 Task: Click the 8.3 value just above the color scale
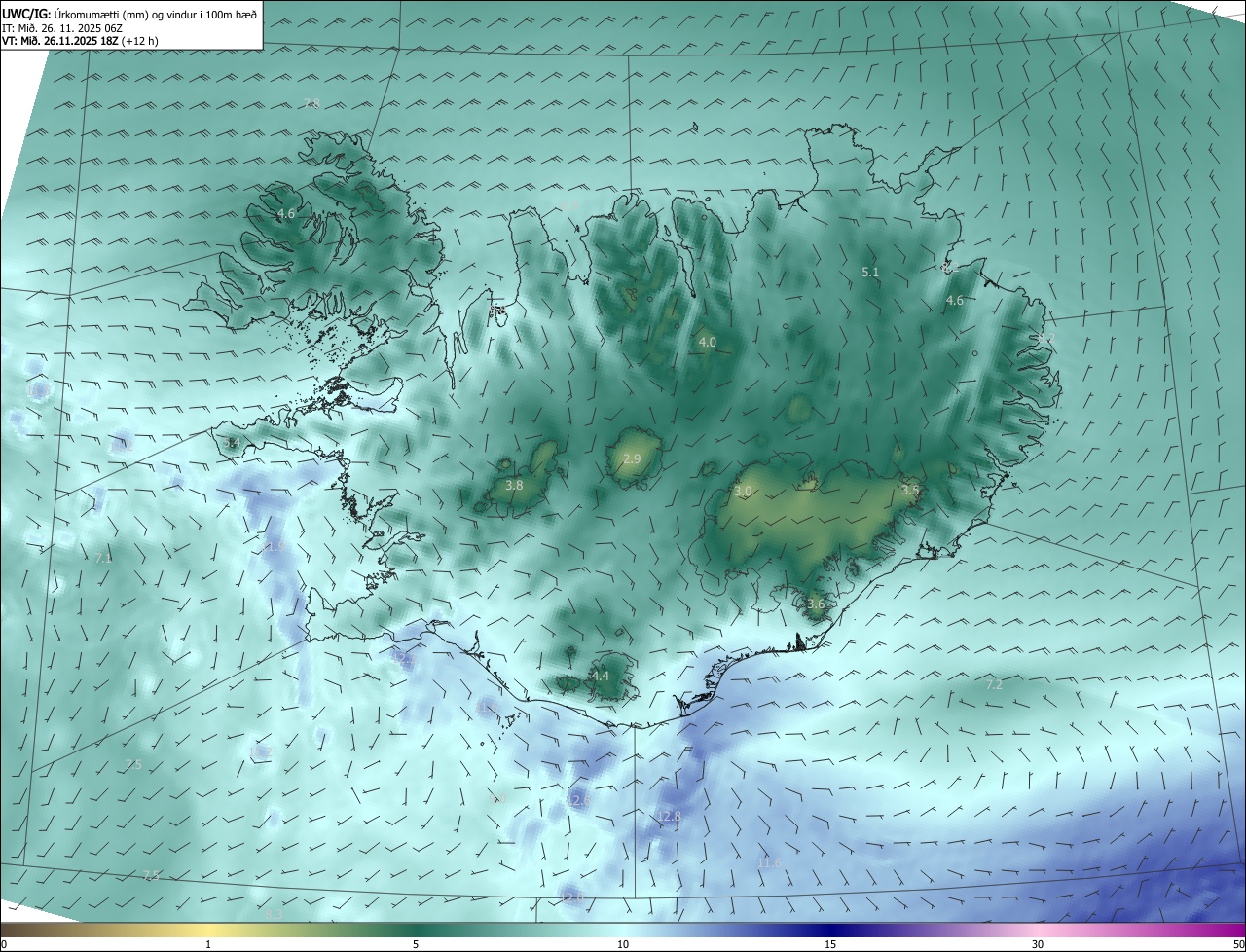(275, 915)
